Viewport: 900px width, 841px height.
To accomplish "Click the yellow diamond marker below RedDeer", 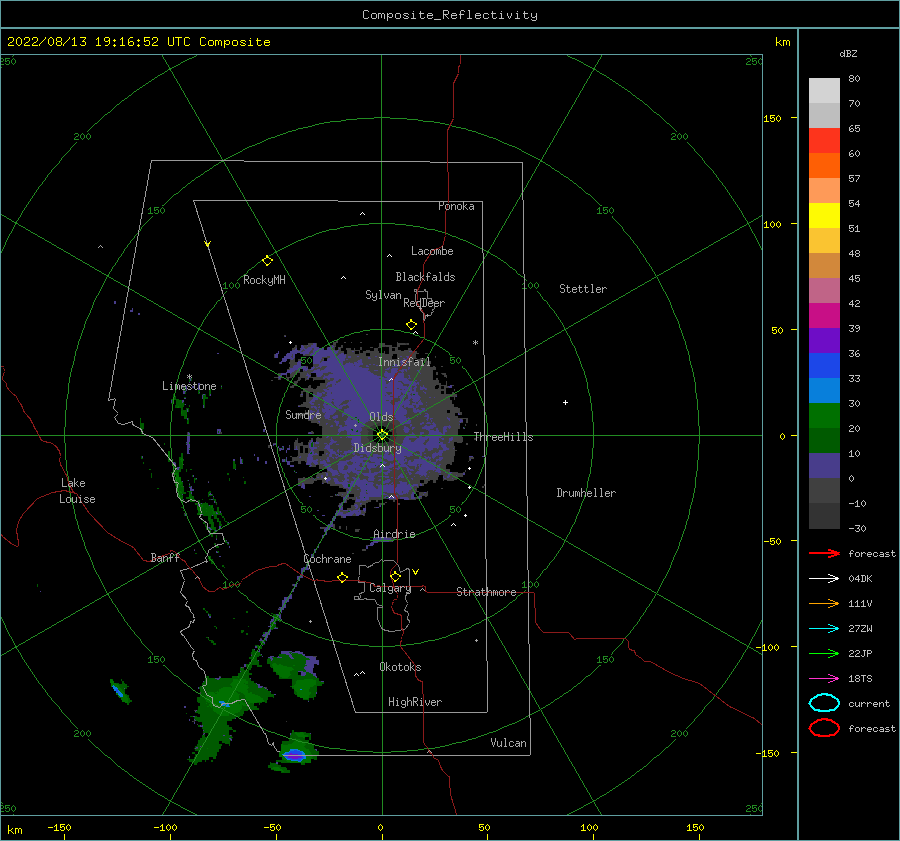I will tap(412, 325).
